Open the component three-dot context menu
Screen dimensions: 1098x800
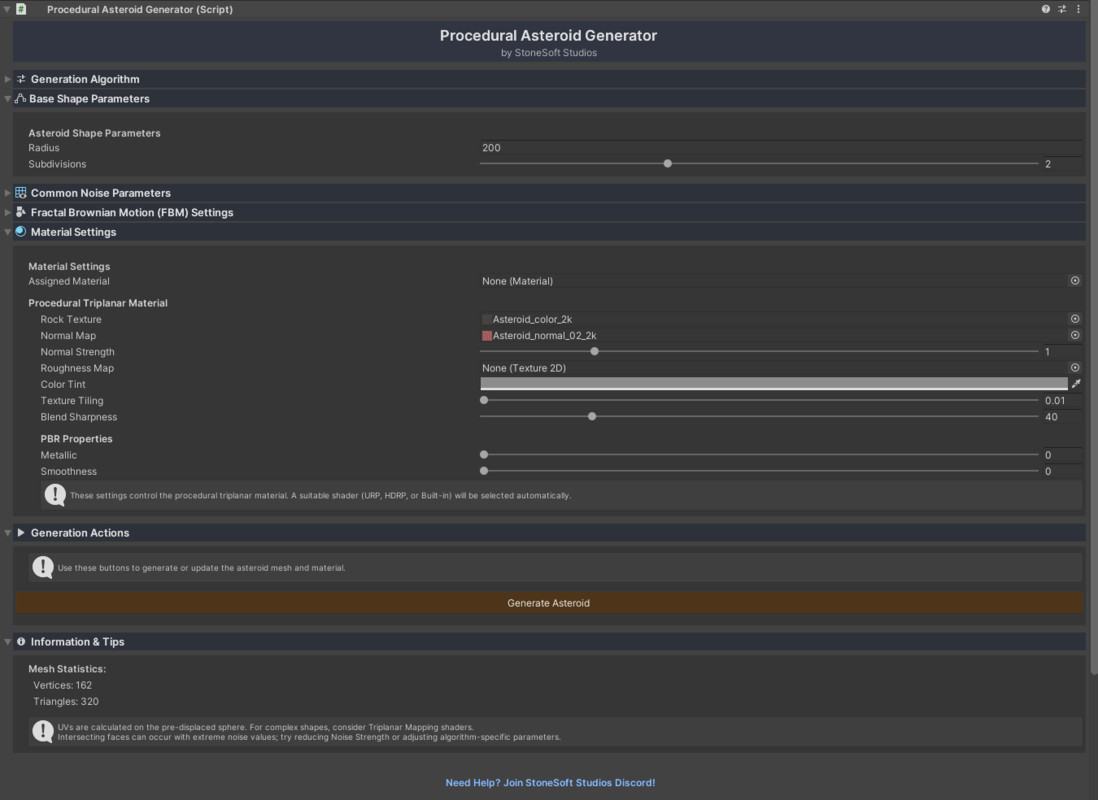click(x=1078, y=9)
